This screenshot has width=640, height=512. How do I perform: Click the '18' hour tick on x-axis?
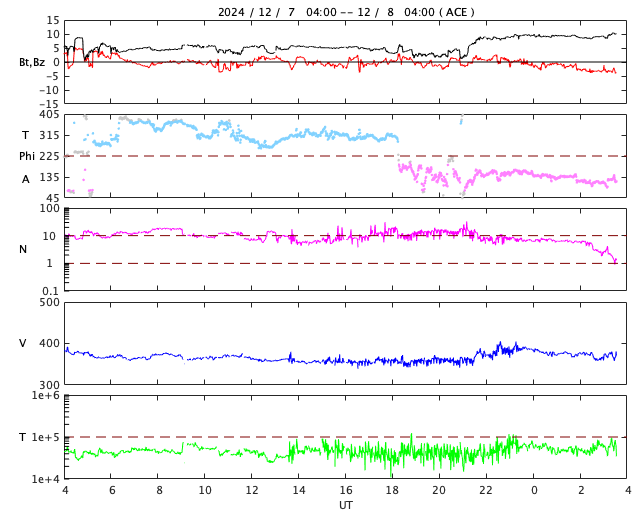tap(392, 490)
